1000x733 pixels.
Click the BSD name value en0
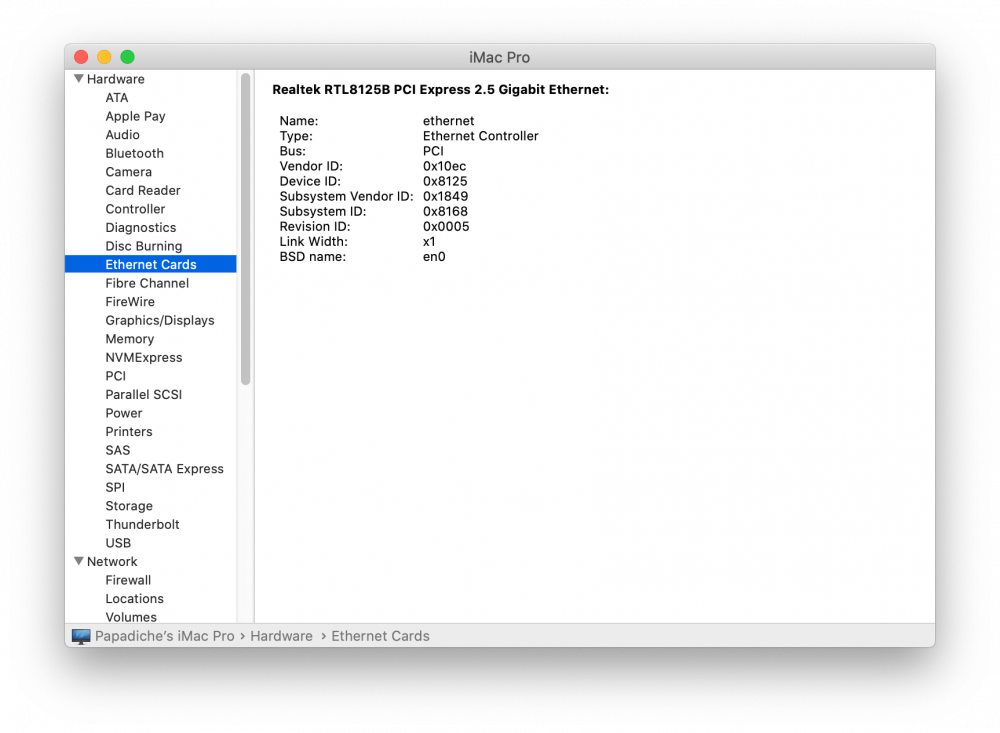[x=434, y=257]
